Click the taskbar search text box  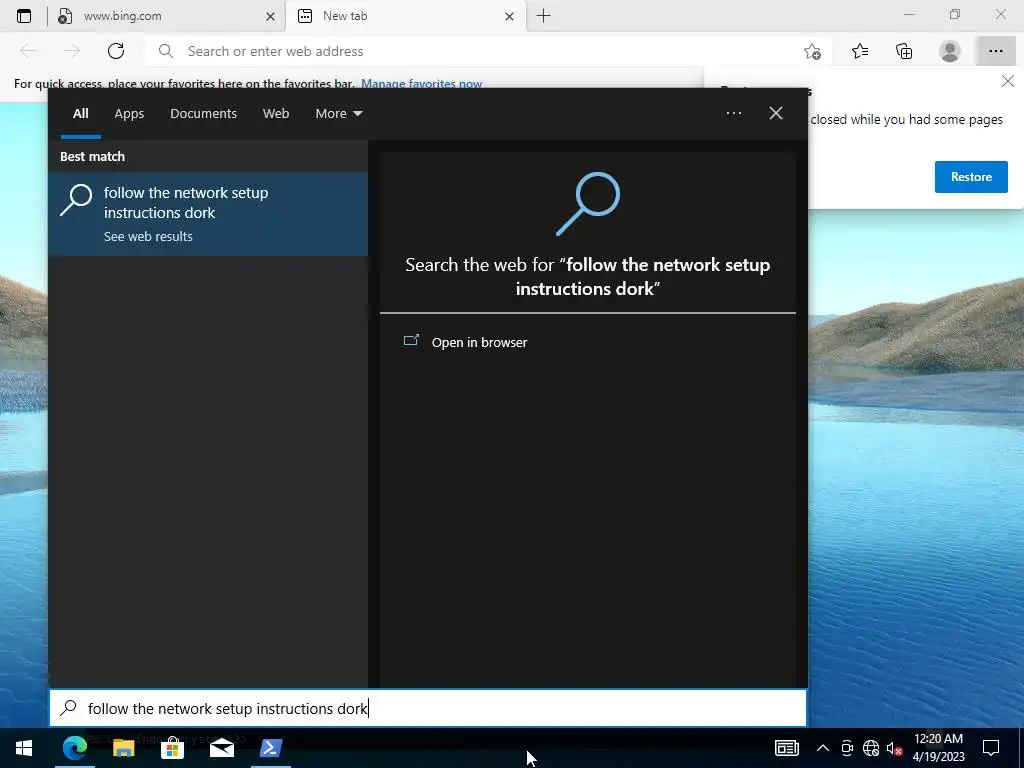[x=428, y=708]
